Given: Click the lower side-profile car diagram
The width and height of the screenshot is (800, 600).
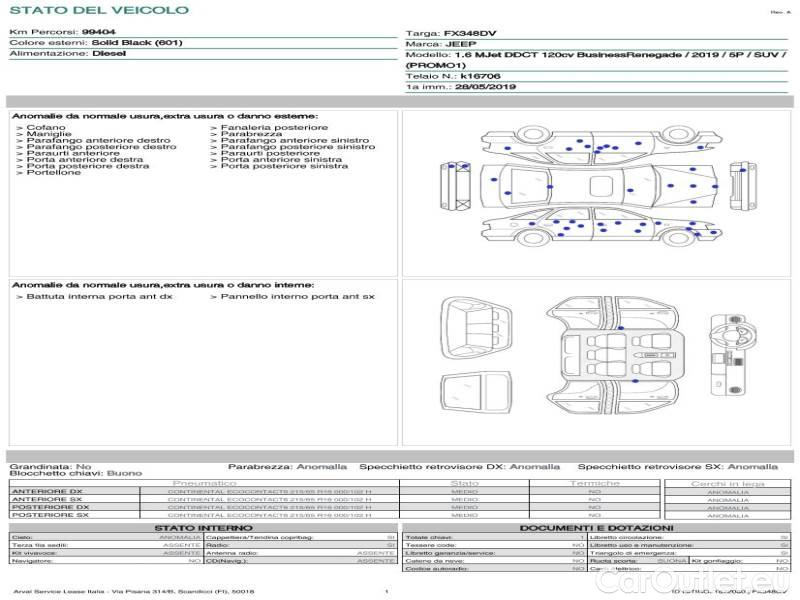Looking at the screenshot, I should point(598,229).
